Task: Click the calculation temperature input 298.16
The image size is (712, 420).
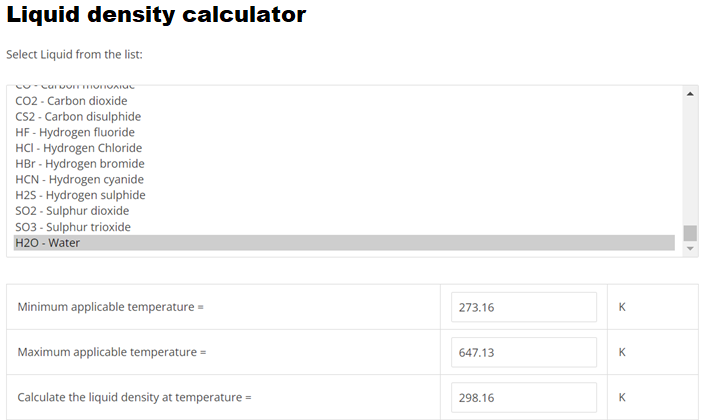Action: tap(524, 398)
